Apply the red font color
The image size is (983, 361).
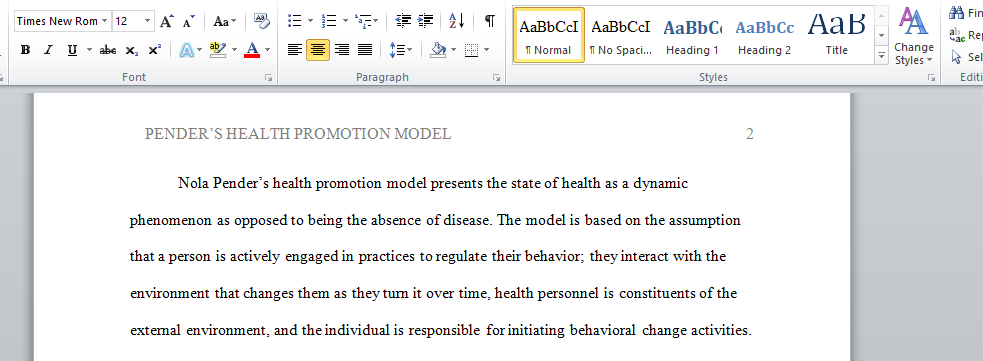click(x=252, y=50)
